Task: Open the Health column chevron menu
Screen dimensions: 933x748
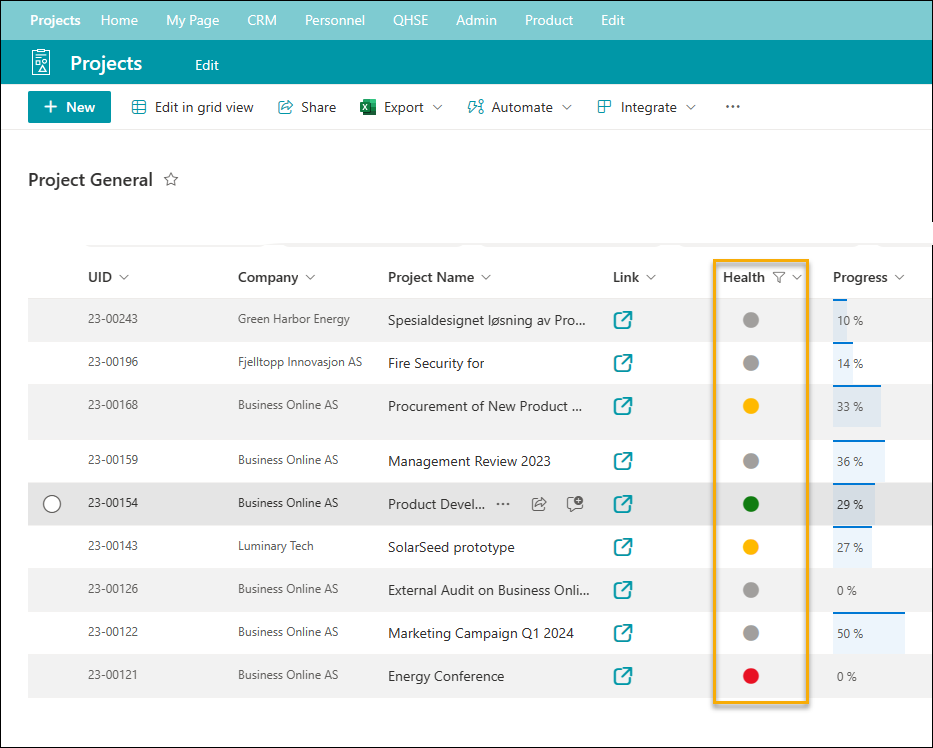Action: pyautogui.click(x=797, y=277)
